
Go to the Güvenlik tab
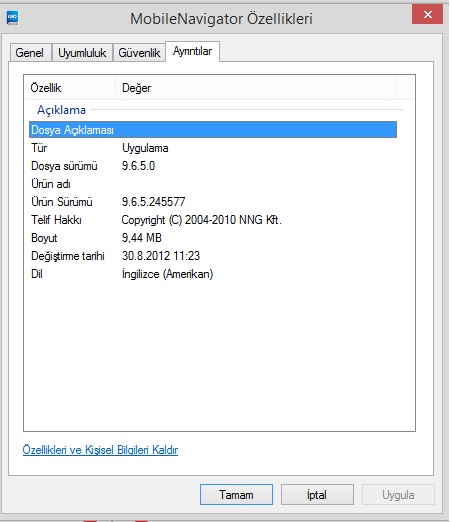tap(139, 53)
